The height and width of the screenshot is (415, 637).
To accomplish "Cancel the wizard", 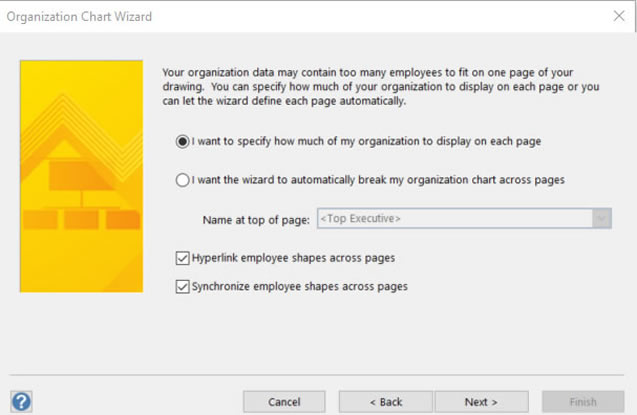I will point(284,402).
